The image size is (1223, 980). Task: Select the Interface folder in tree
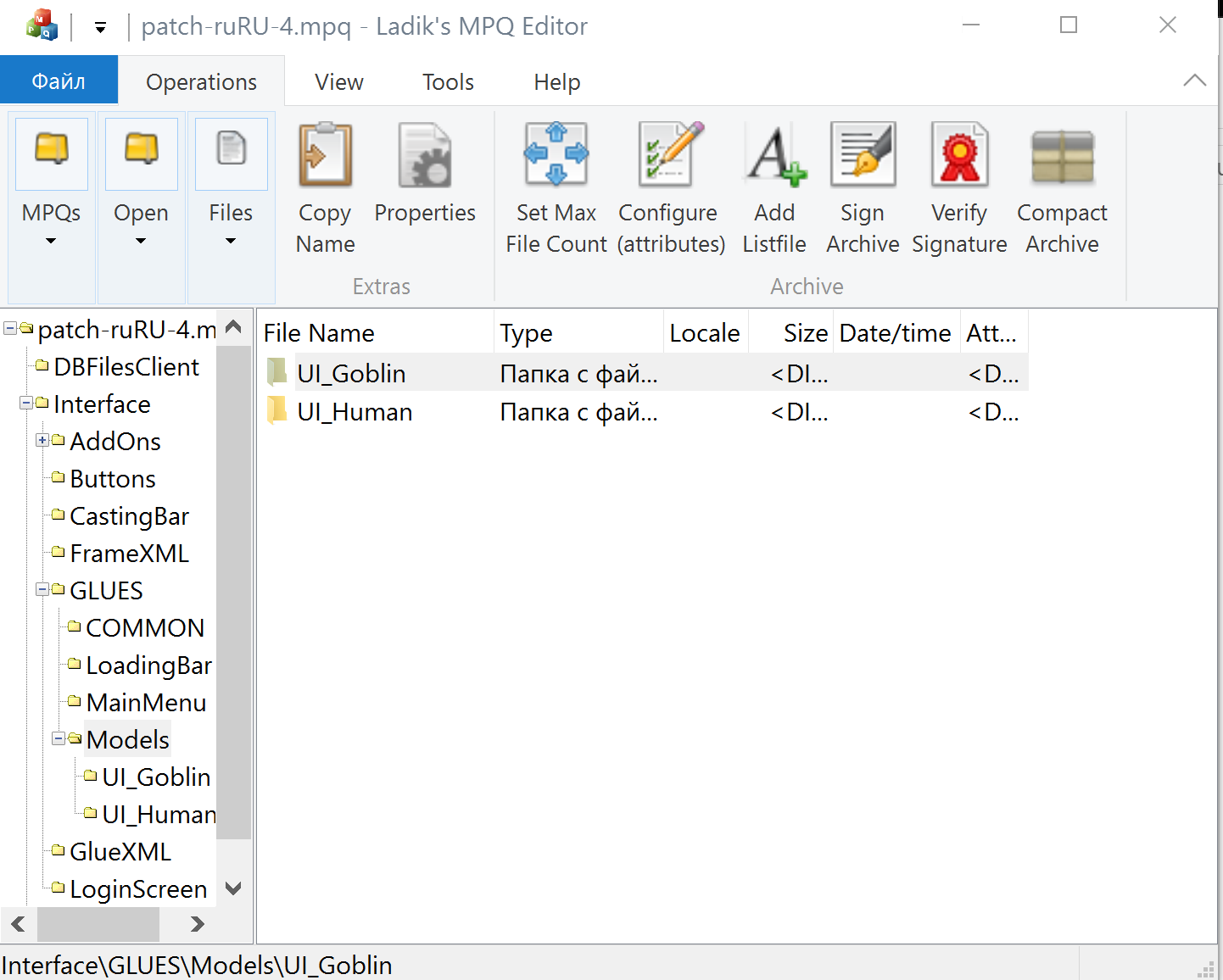click(x=102, y=404)
